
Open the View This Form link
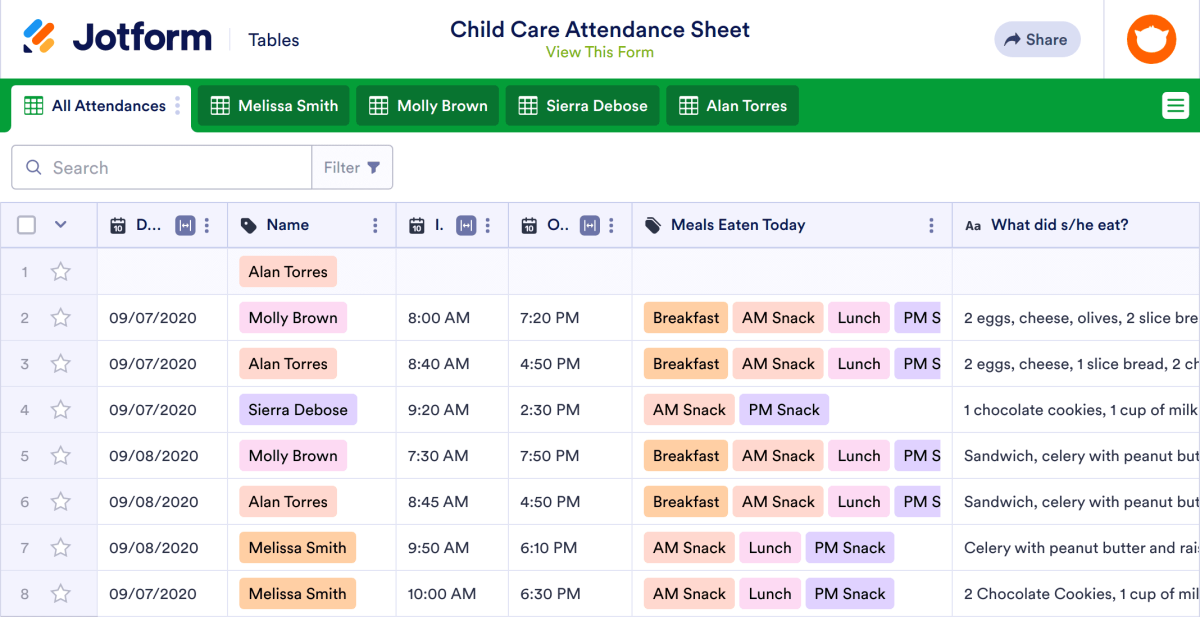(x=600, y=51)
